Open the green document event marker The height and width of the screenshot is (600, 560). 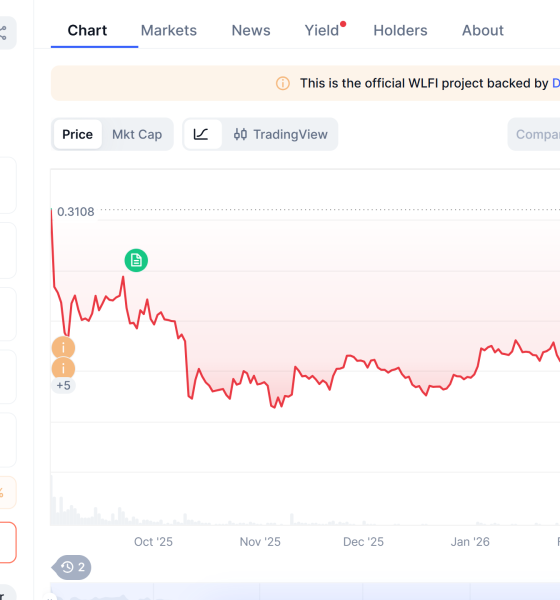[136, 261]
